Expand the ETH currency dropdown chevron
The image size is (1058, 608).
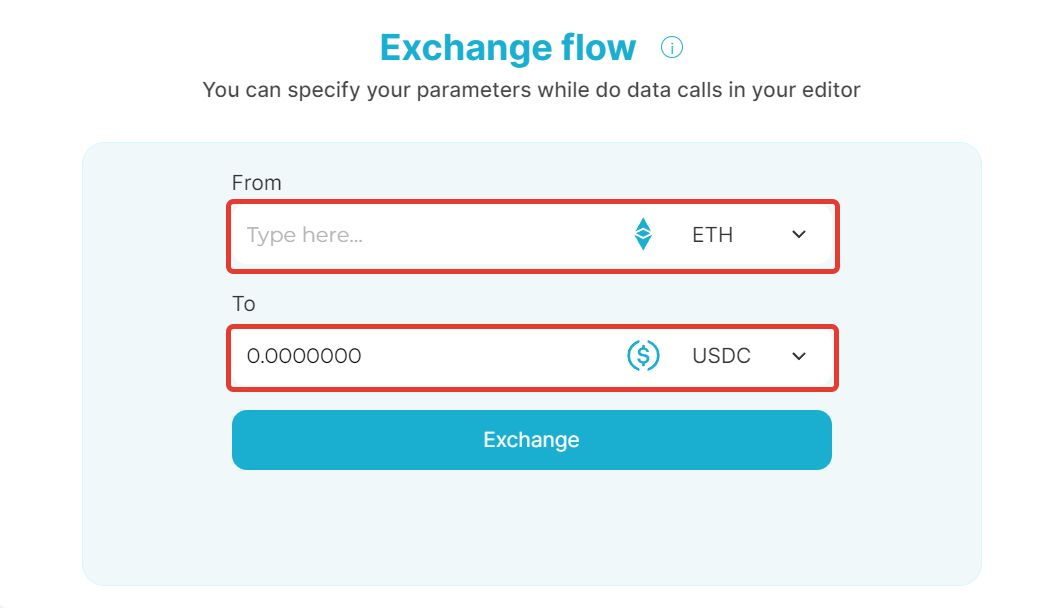coord(799,234)
